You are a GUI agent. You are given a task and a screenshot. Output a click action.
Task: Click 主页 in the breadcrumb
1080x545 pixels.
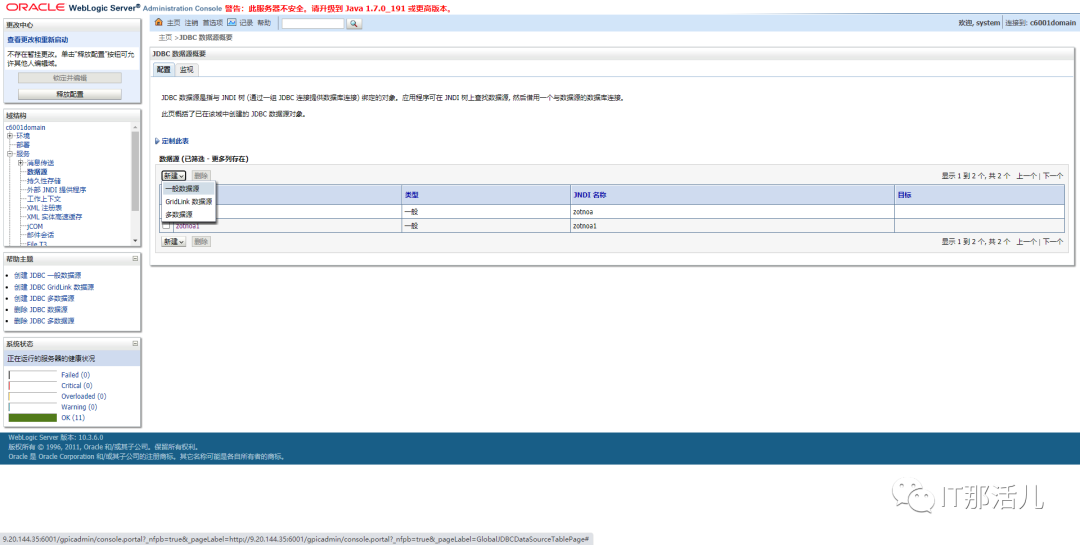(165, 37)
